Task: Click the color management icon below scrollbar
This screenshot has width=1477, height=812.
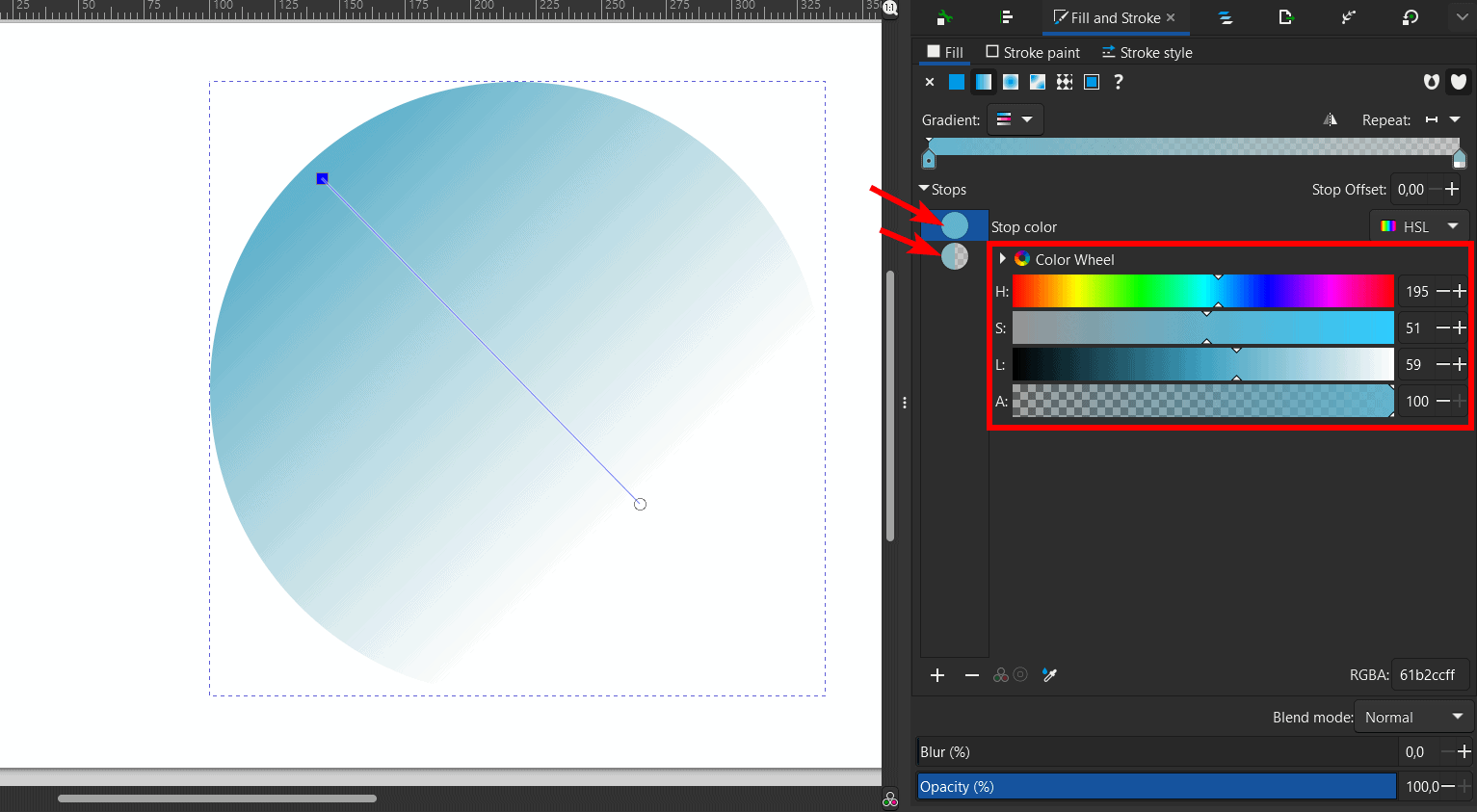Action: (890, 799)
